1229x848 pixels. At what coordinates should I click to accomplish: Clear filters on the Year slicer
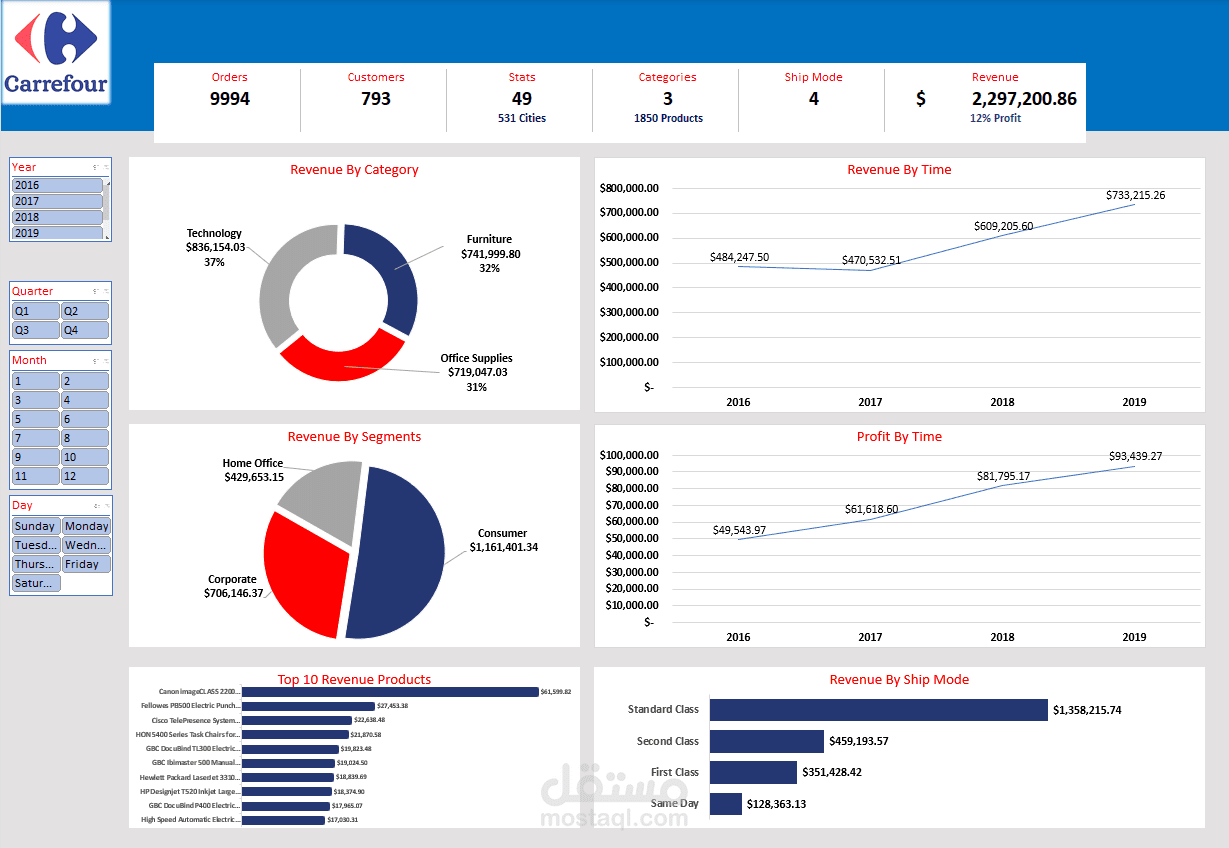pos(106,167)
